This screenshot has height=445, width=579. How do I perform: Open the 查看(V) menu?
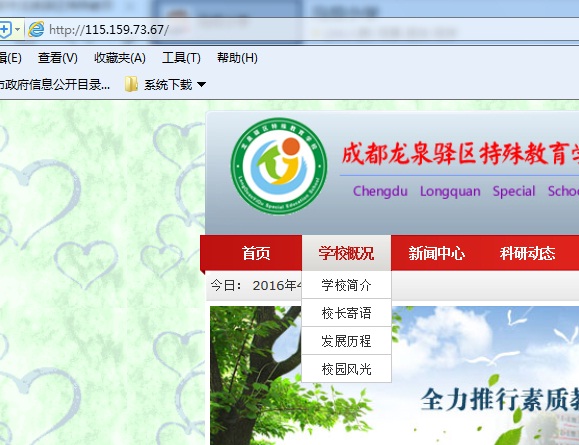(58, 58)
